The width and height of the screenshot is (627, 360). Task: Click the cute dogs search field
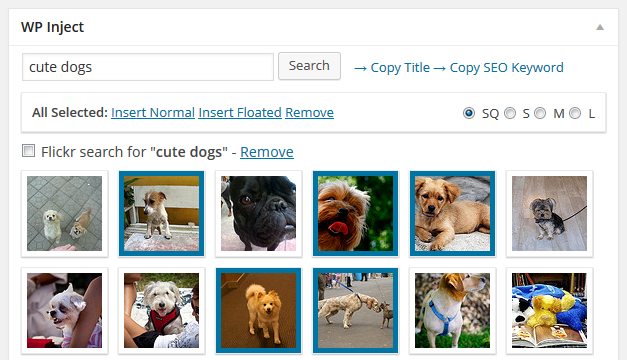pos(148,67)
